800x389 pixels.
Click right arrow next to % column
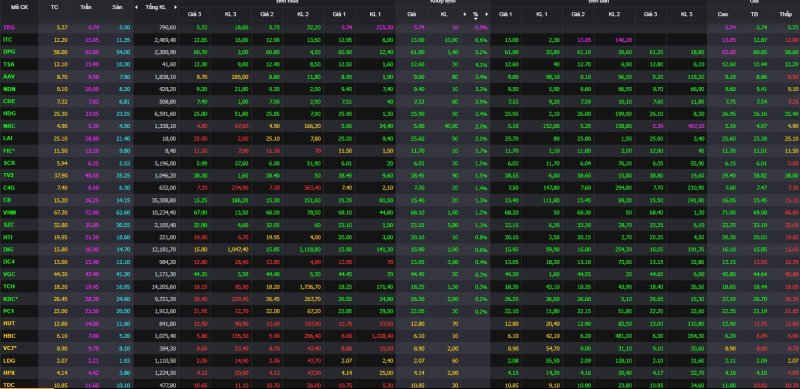click(x=487, y=14)
